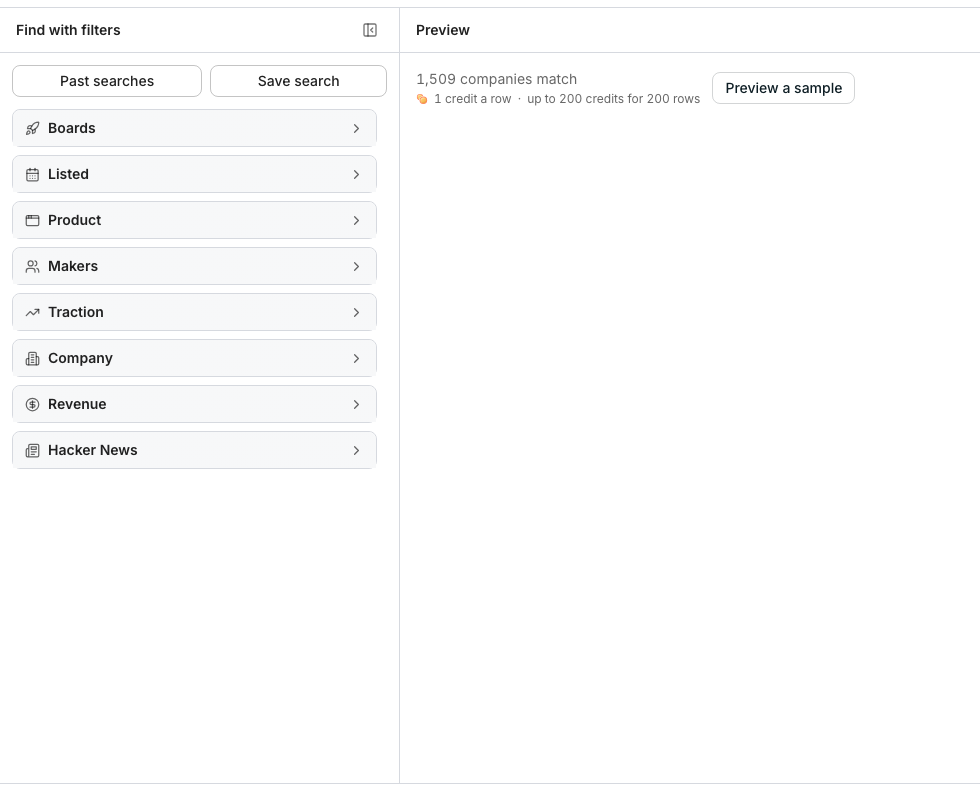Expand the Boards filter chevron
This screenshot has height=790, width=980.
pos(356,129)
